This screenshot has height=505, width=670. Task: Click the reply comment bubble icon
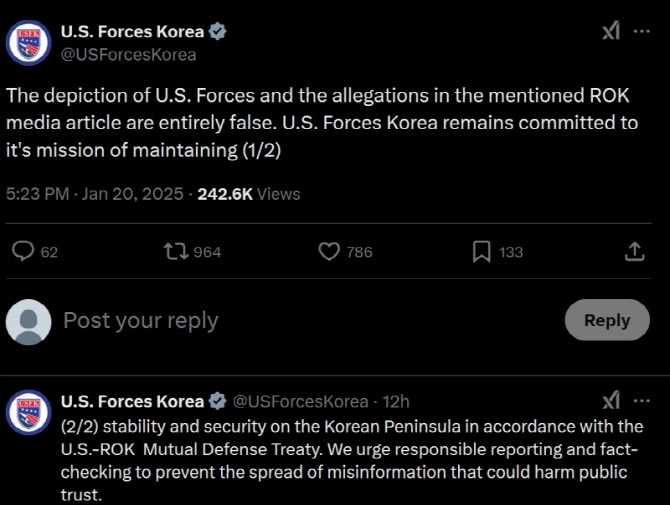pos(23,251)
